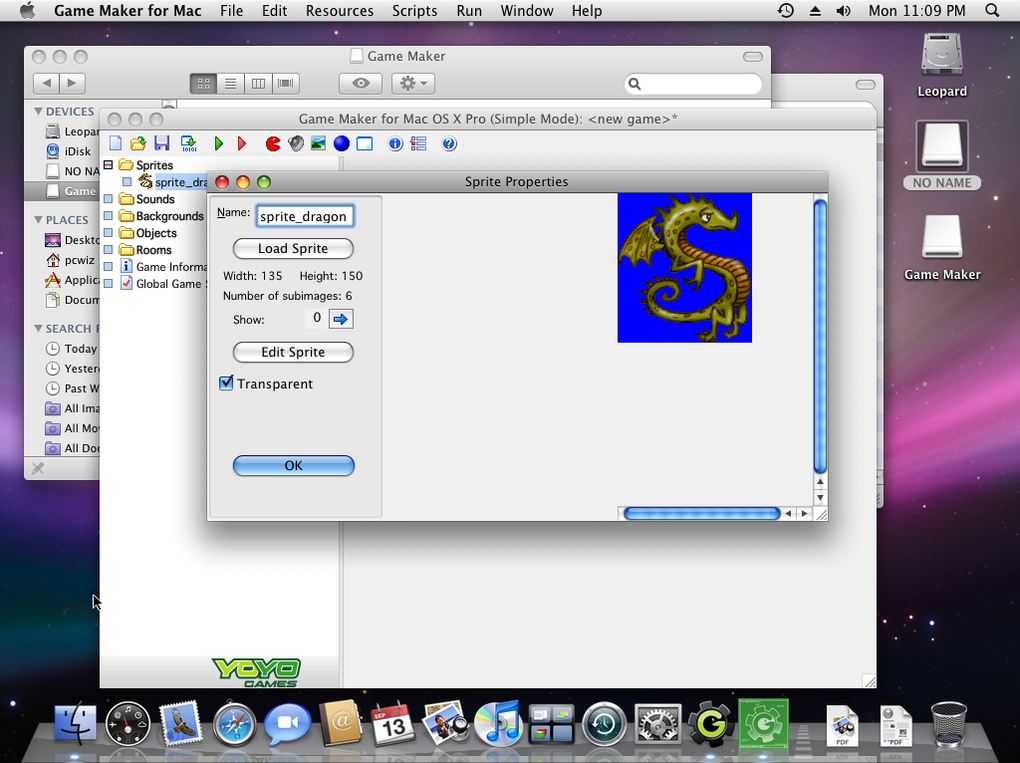
Task: Open the blue question mark help icon
Action: [x=449, y=144]
